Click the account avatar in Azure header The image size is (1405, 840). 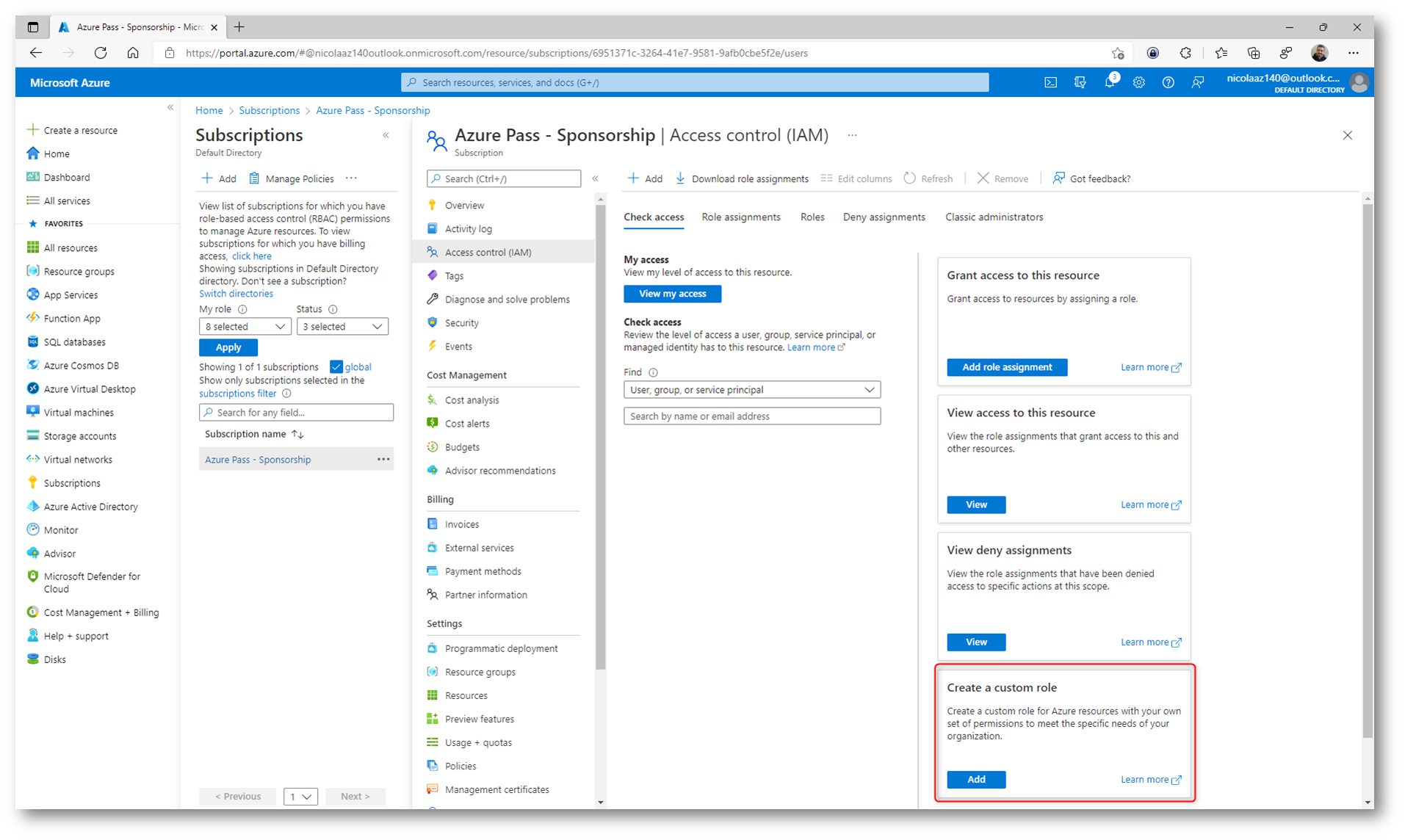click(x=1359, y=82)
